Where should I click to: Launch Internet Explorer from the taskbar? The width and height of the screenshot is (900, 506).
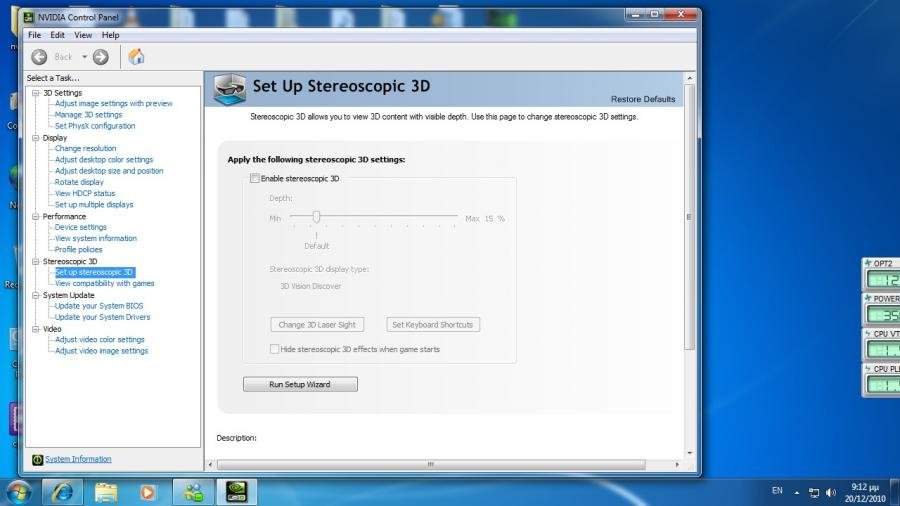63,492
